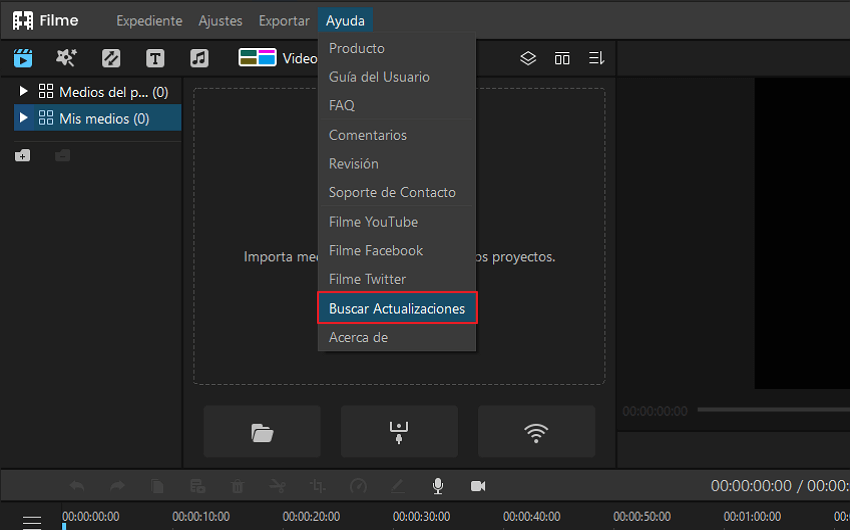Click the 00:01:00:00 mark on ruler
850x530 pixels.
pos(752,516)
